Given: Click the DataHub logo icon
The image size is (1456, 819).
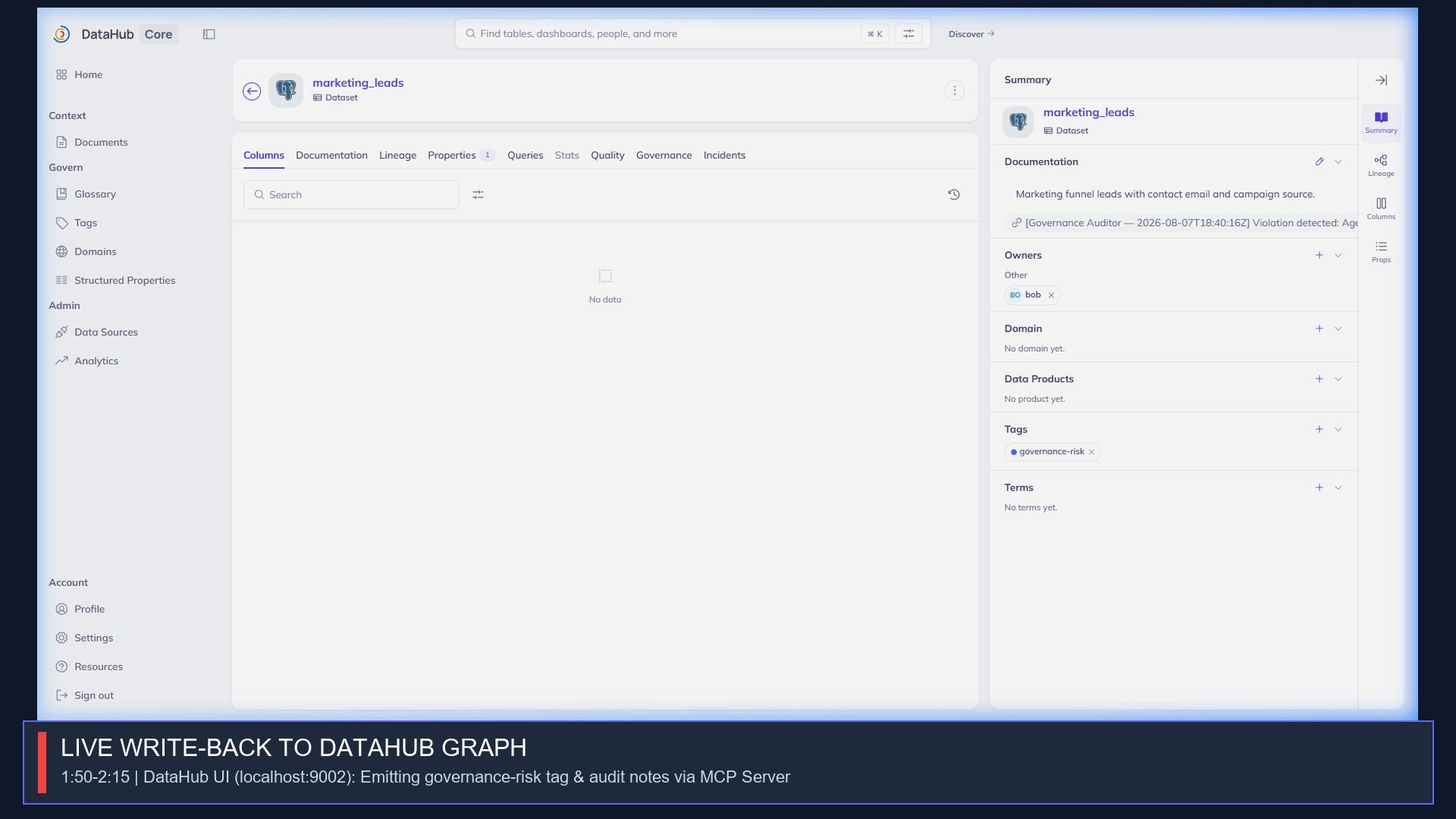Looking at the screenshot, I should point(61,34).
